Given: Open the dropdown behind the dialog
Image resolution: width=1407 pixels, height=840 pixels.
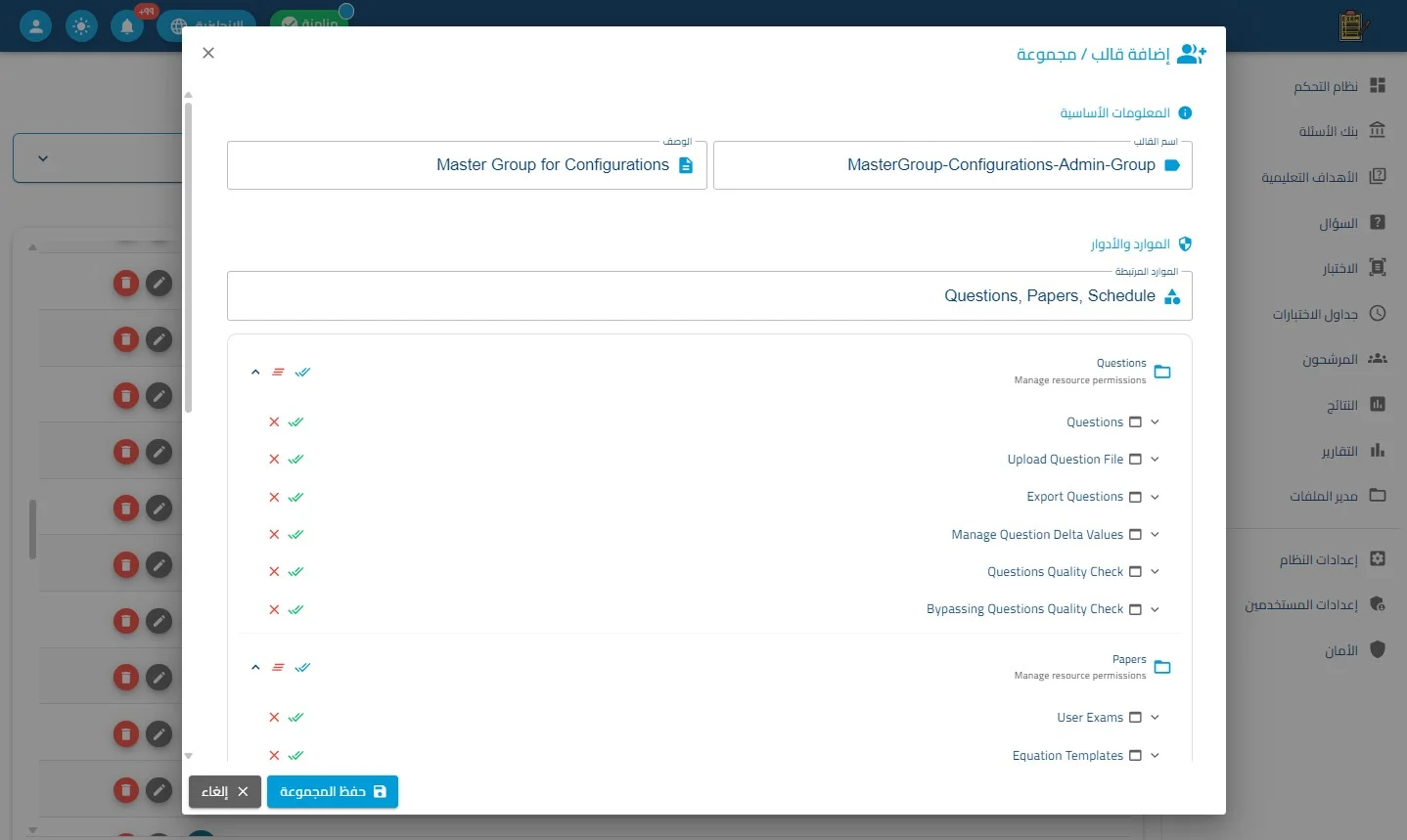Looking at the screenshot, I should (x=98, y=157).
